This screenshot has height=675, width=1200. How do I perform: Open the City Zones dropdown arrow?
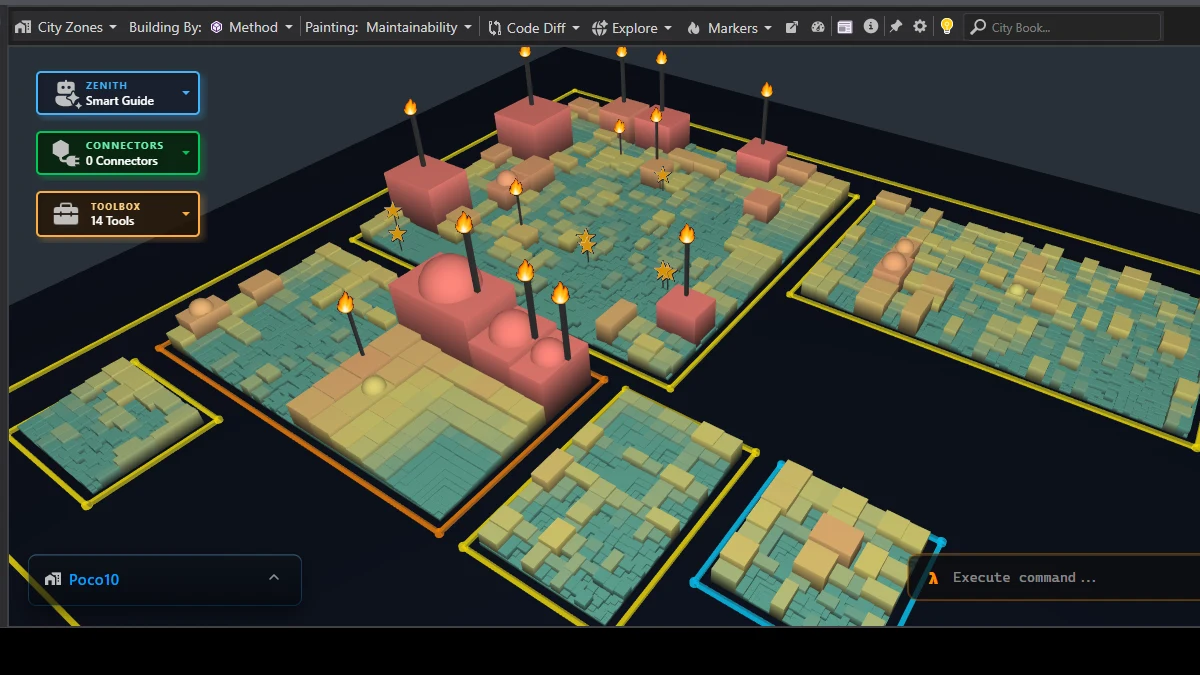[x=113, y=28]
